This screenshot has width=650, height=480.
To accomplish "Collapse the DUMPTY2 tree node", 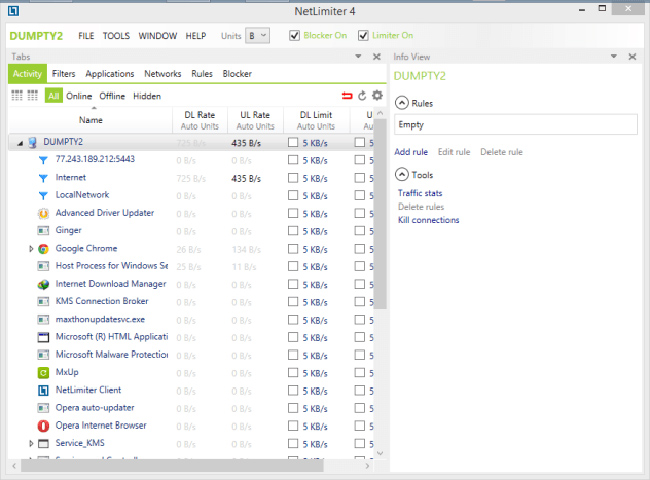I will pyautogui.click(x=20, y=143).
